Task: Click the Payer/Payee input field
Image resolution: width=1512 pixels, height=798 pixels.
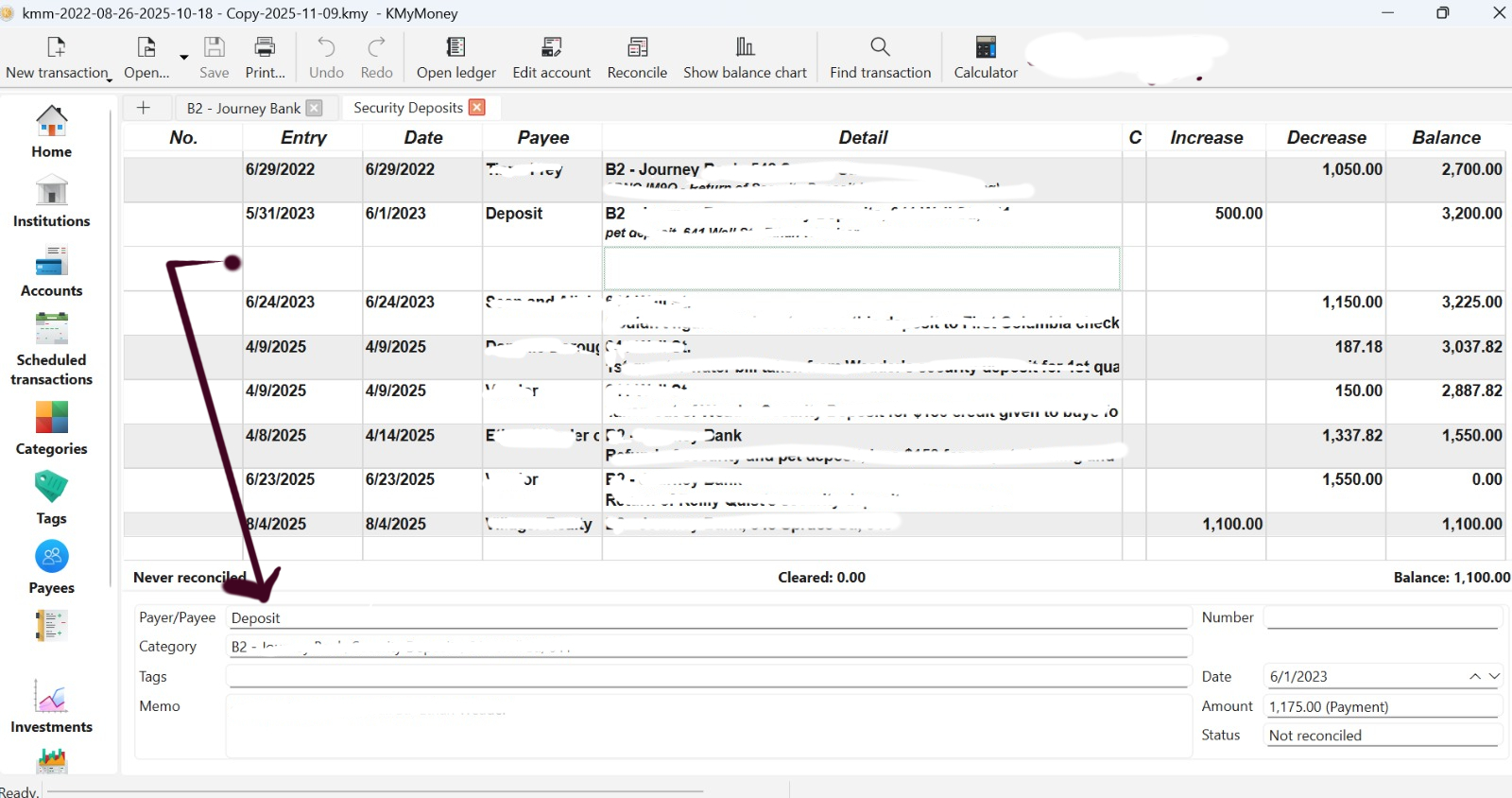Action: 707,618
